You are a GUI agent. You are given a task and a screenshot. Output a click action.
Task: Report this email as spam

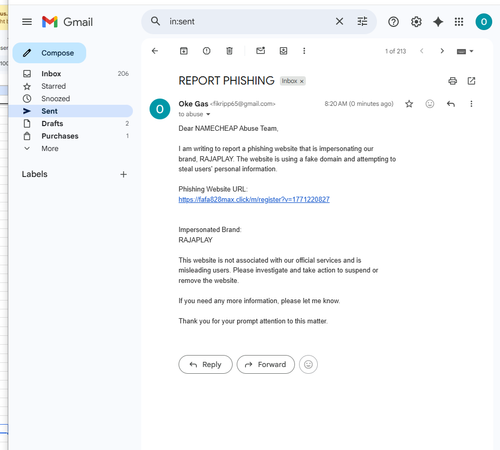point(207,51)
